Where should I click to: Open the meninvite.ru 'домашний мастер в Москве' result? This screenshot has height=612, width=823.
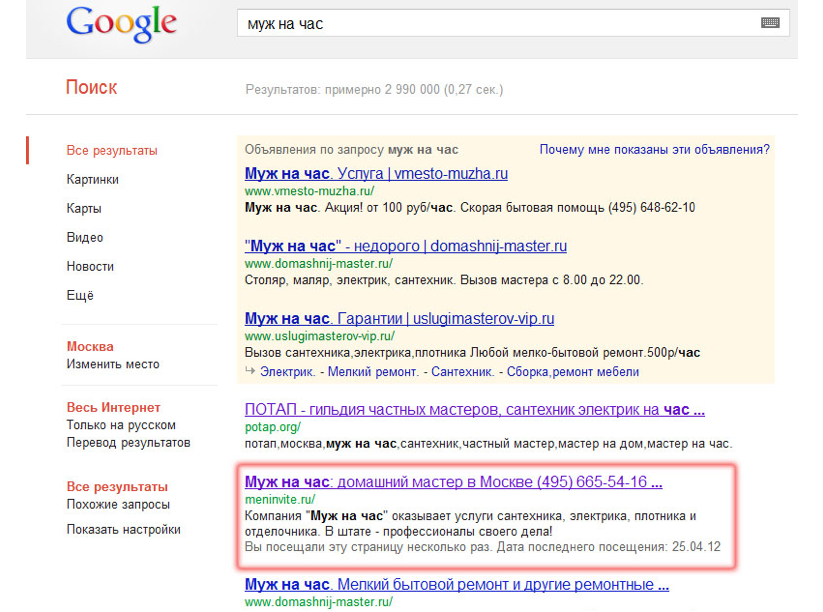click(x=453, y=483)
